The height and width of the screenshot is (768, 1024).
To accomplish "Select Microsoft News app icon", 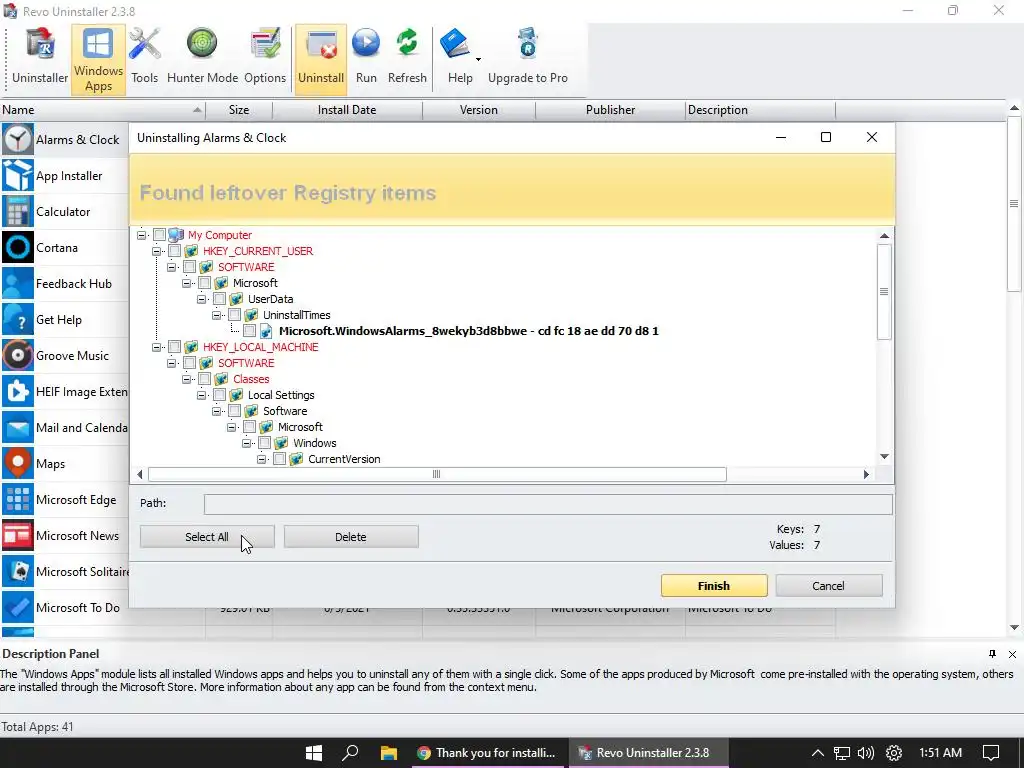I will tap(18, 535).
